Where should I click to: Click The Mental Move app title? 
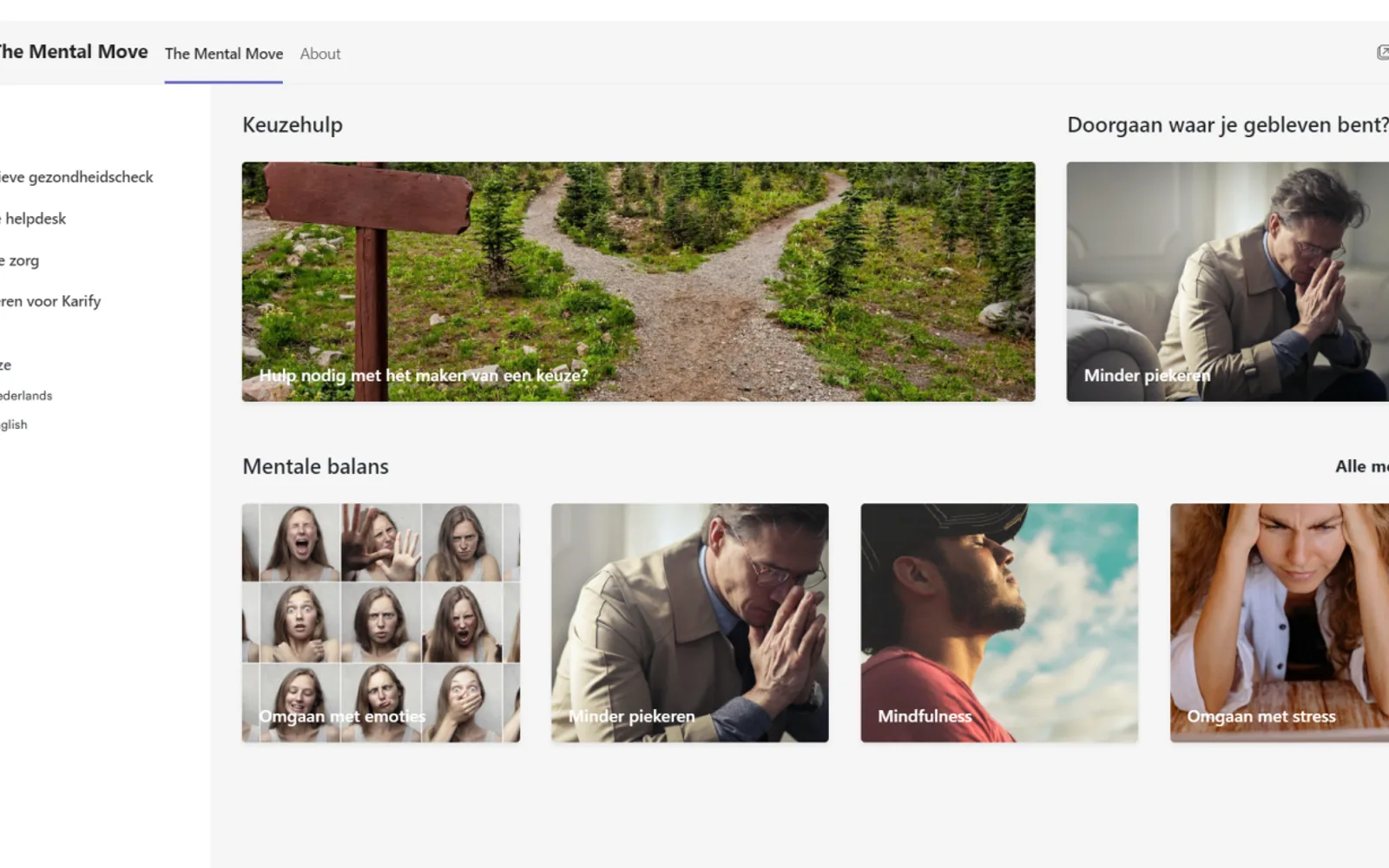74,52
